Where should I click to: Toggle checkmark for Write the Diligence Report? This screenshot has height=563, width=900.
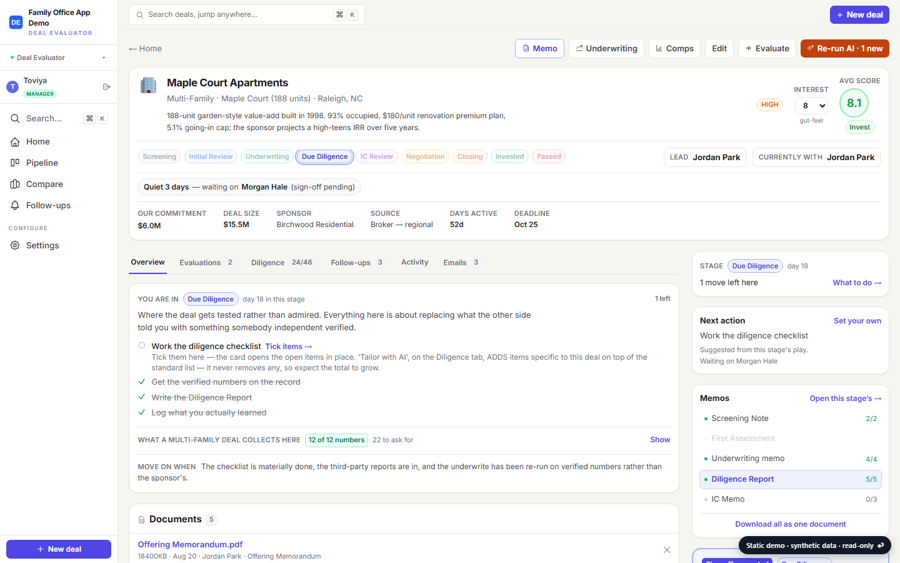click(x=142, y=397)
